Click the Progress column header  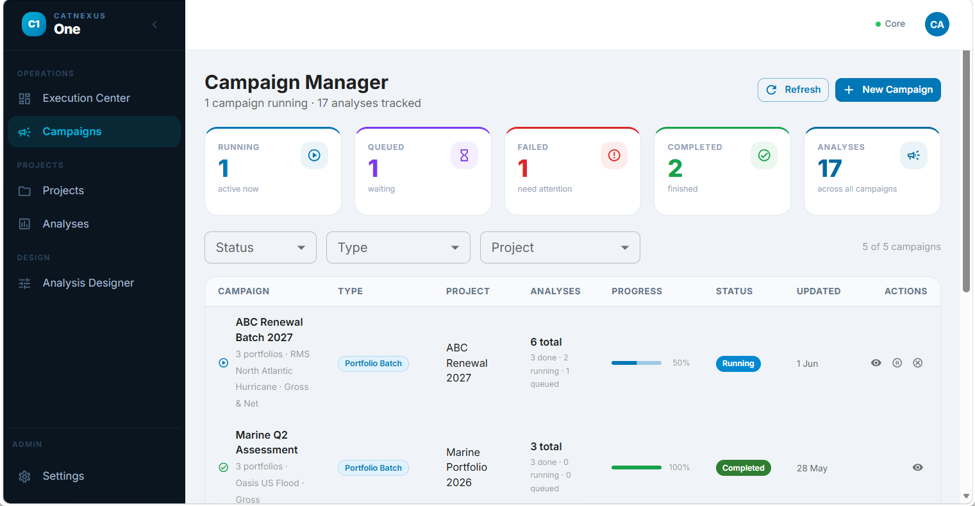coord(637,291)
